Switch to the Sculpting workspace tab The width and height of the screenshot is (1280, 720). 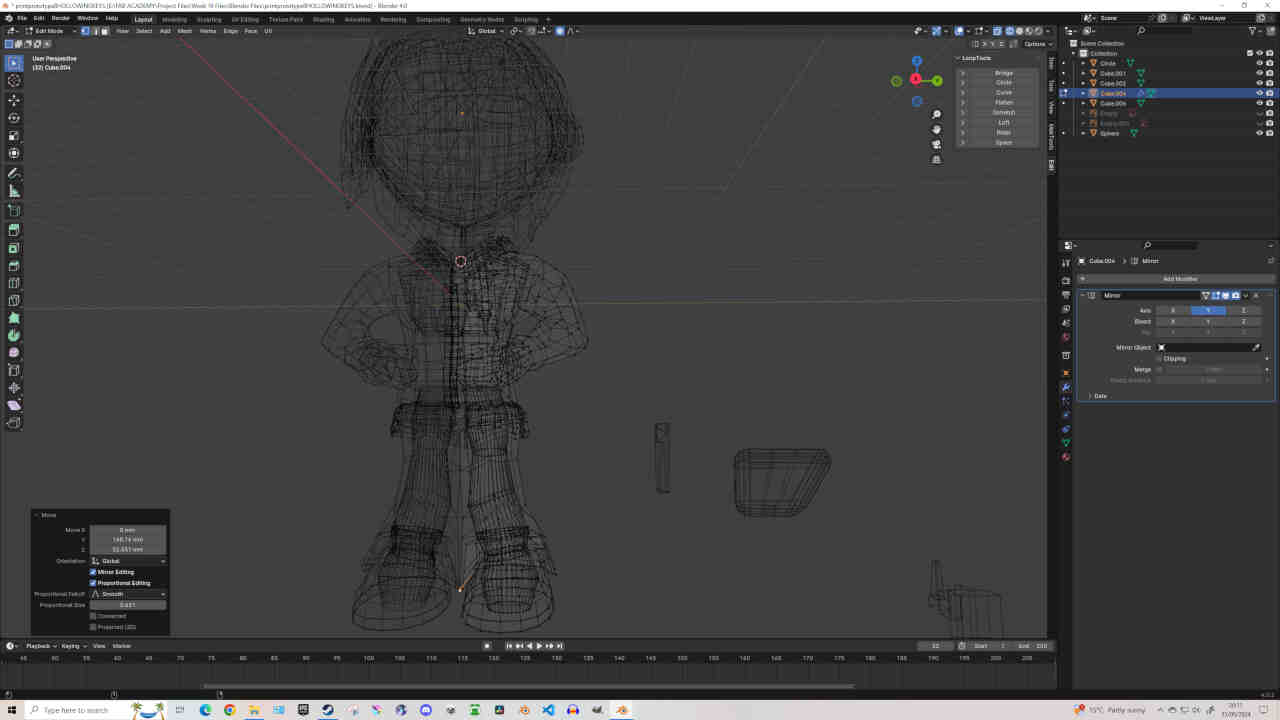coord(209,19)
